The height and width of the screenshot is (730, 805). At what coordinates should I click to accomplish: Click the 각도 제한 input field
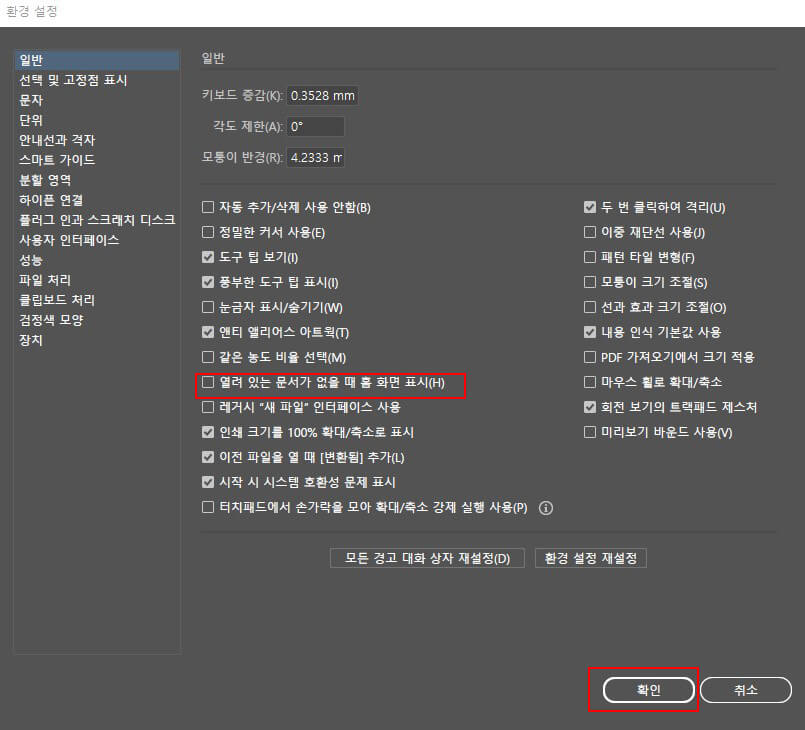[315, 126]
